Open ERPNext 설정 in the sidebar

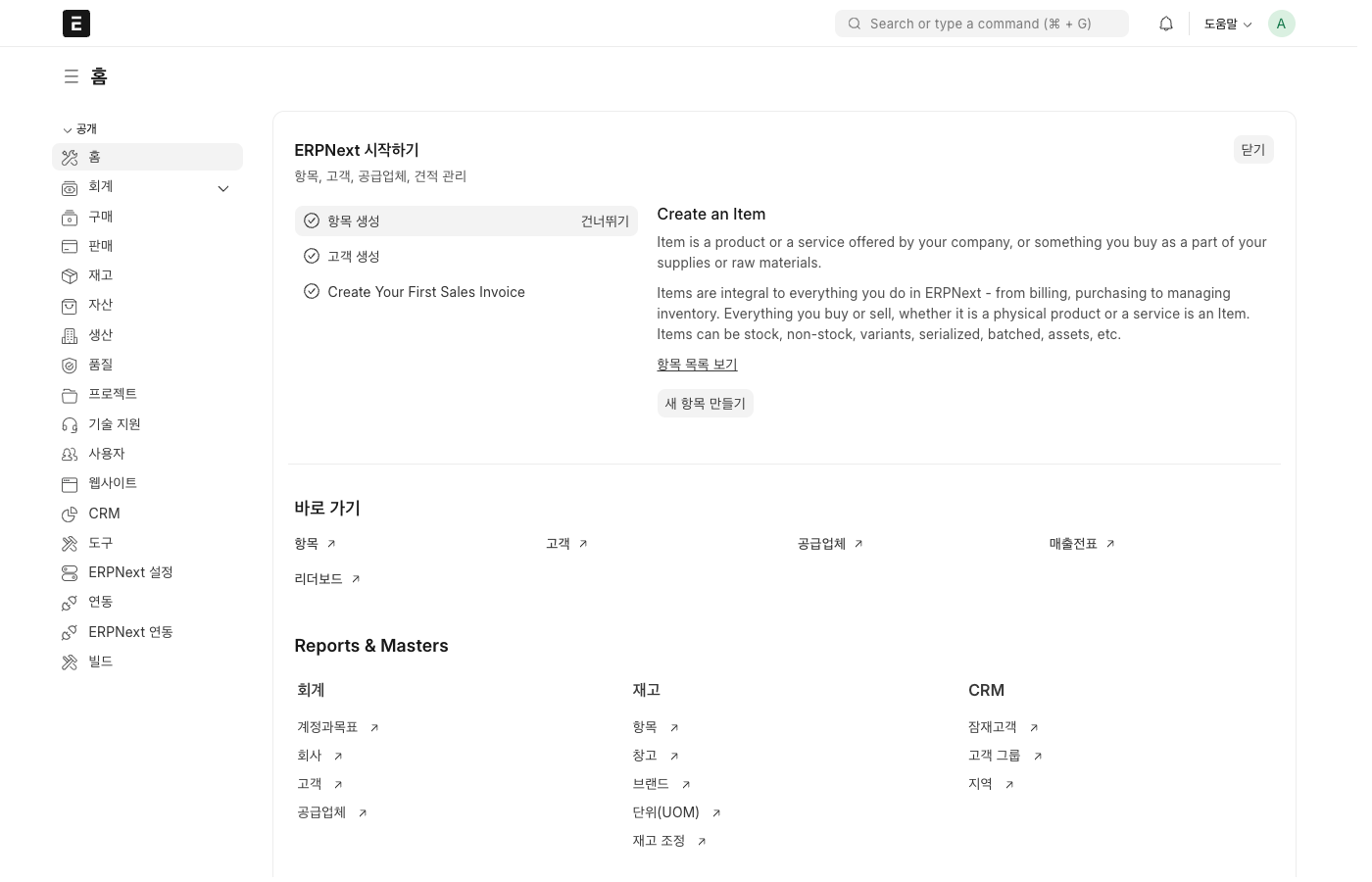(130, 572)
